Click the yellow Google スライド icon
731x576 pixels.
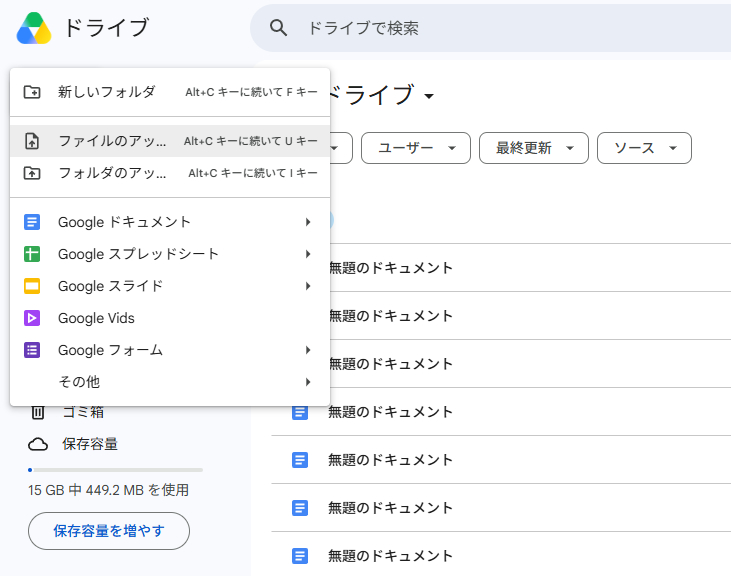click(32, 286)
